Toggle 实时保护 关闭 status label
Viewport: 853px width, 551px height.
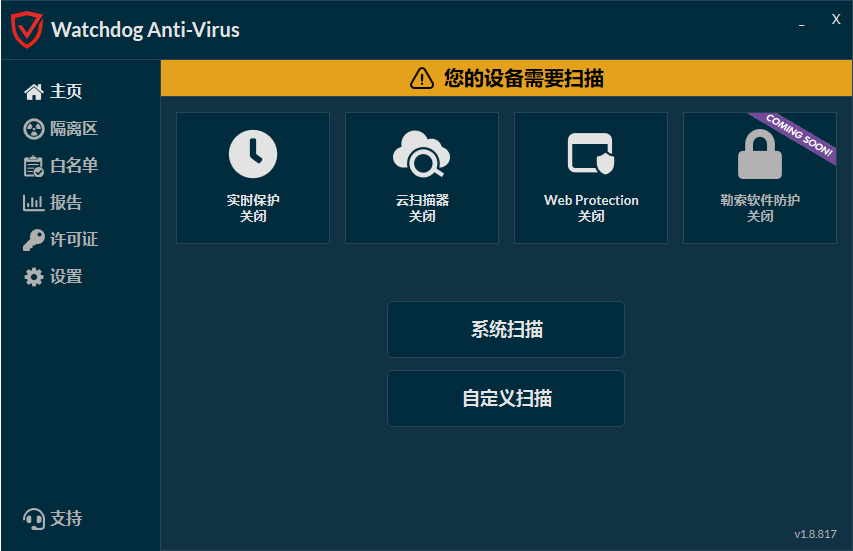click(253, 208)
